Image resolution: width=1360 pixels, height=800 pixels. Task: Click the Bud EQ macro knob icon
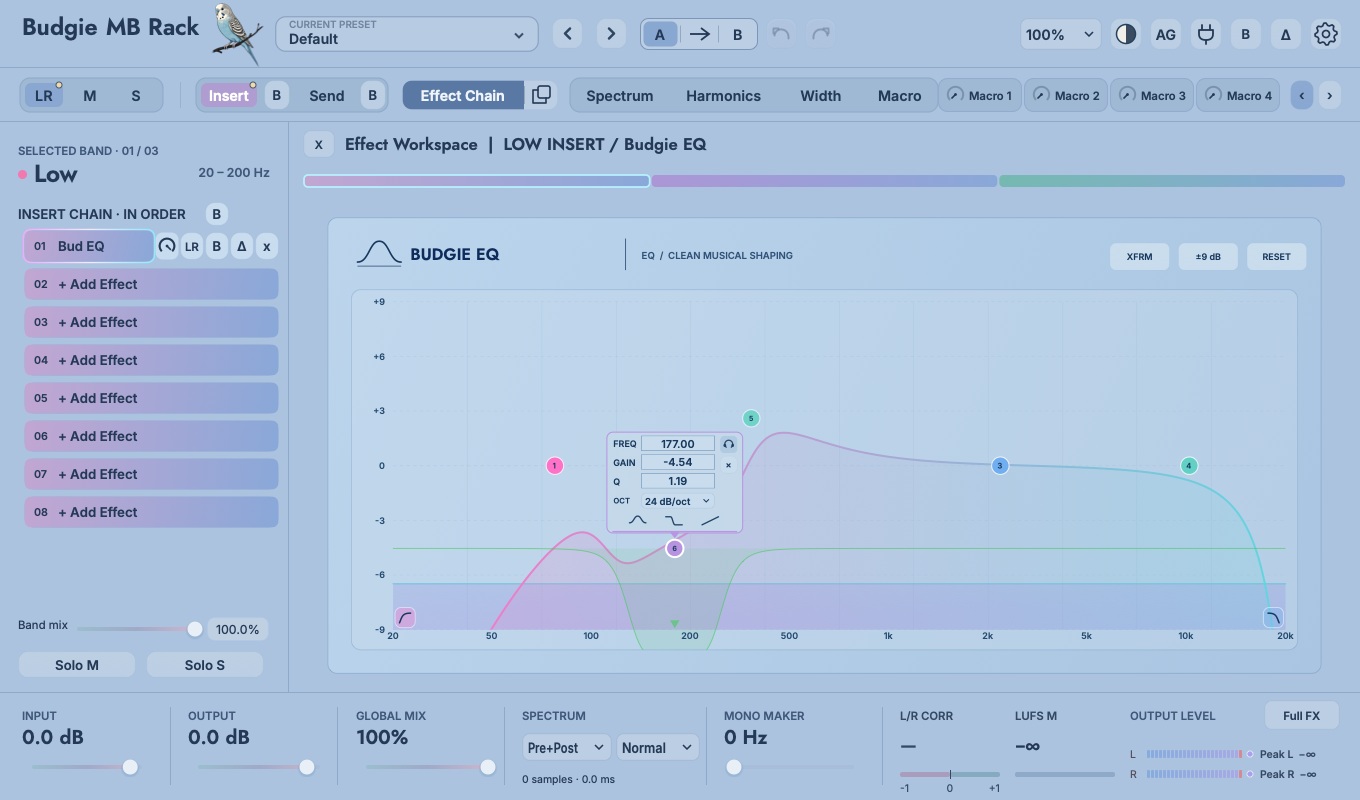[x=167, y=246]
